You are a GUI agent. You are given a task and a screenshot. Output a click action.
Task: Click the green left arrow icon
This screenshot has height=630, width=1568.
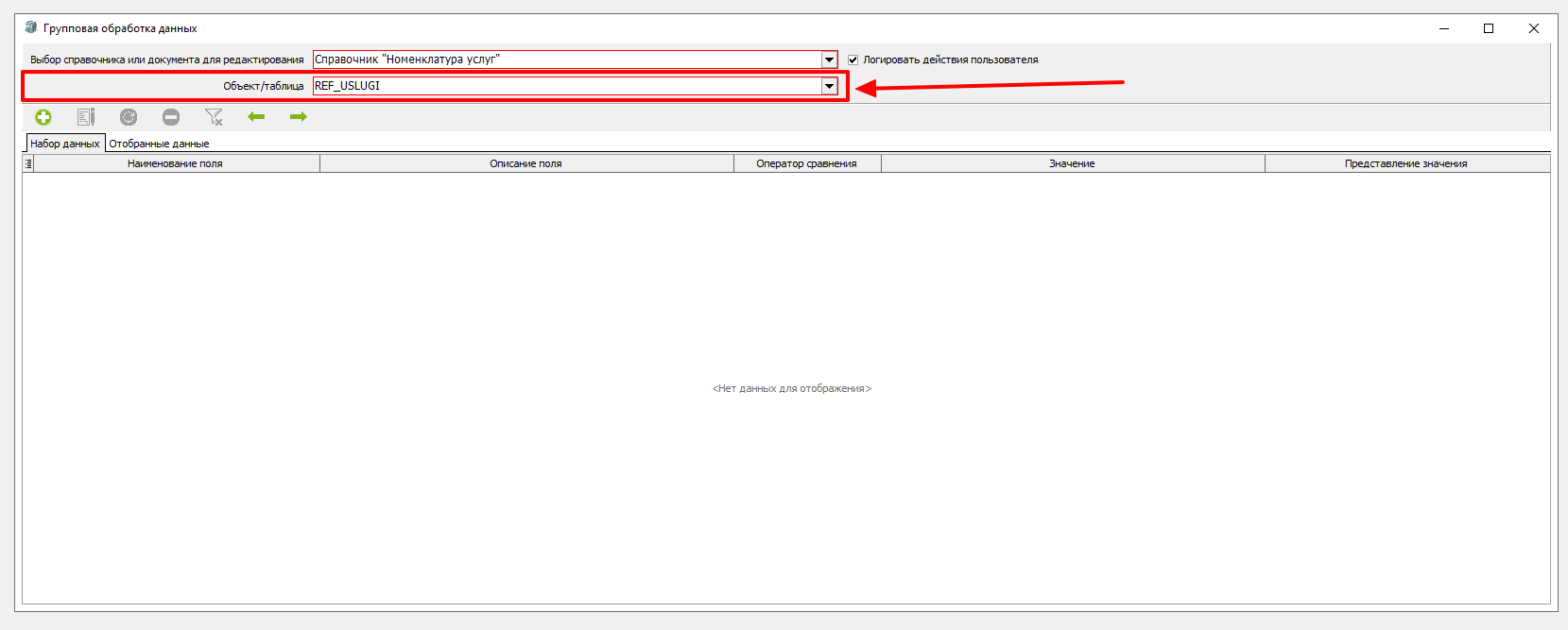(x=256, y=117)
